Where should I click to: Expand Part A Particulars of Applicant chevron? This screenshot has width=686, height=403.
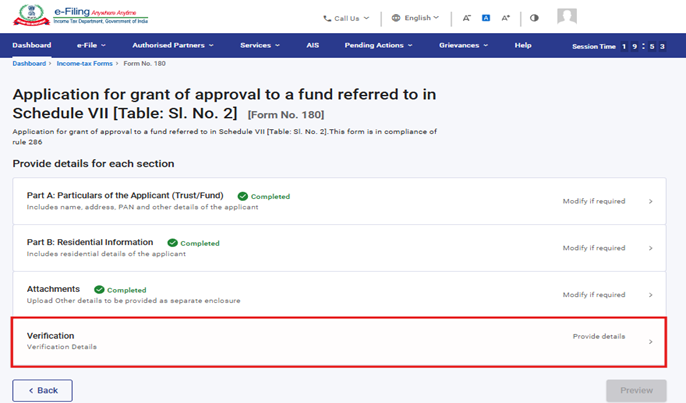650,201
